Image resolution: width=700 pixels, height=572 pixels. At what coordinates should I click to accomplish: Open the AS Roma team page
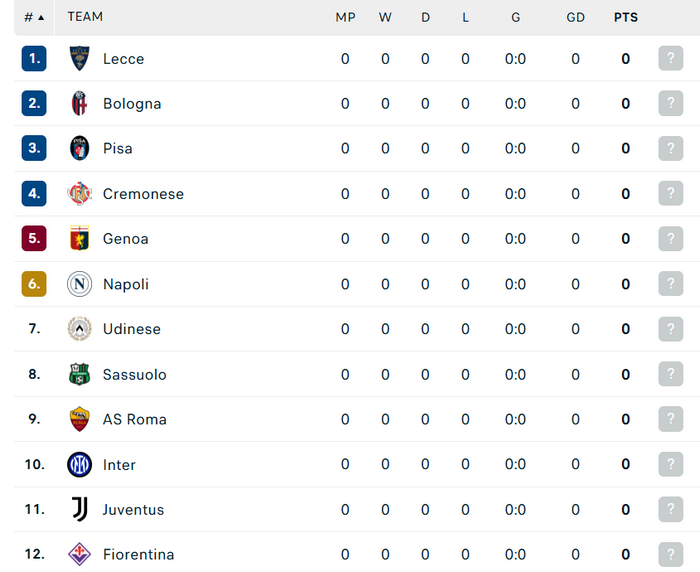tap(135, 419)
